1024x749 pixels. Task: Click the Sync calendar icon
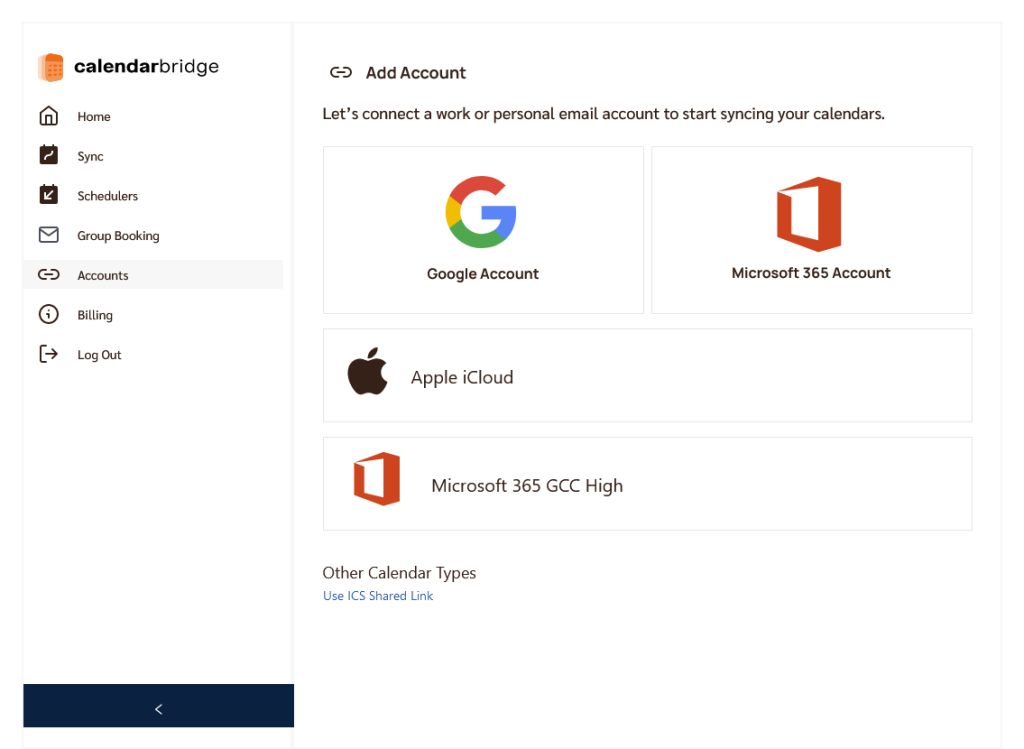point(48,155)
